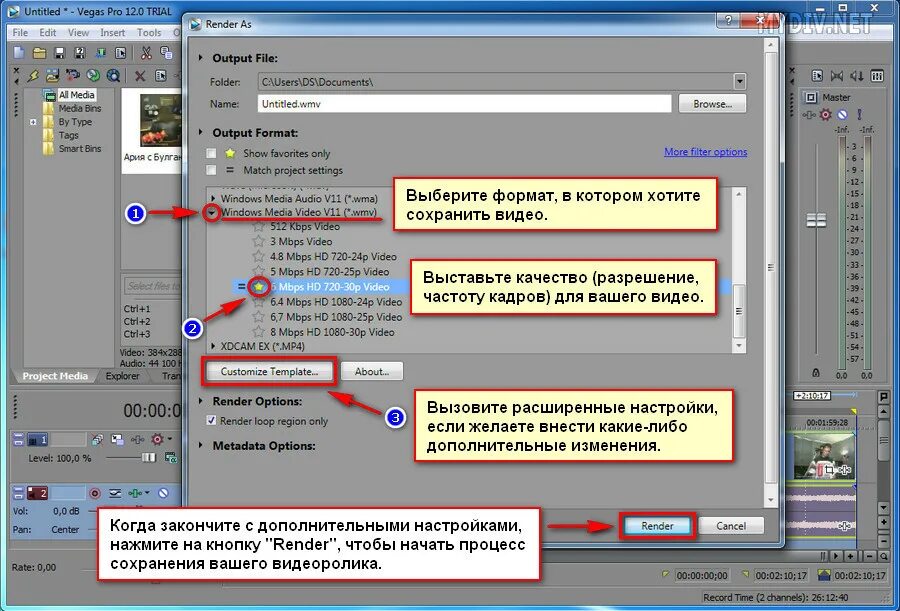
Task: Open Track FX on audio track 2
Action: [x=135, y=493]
